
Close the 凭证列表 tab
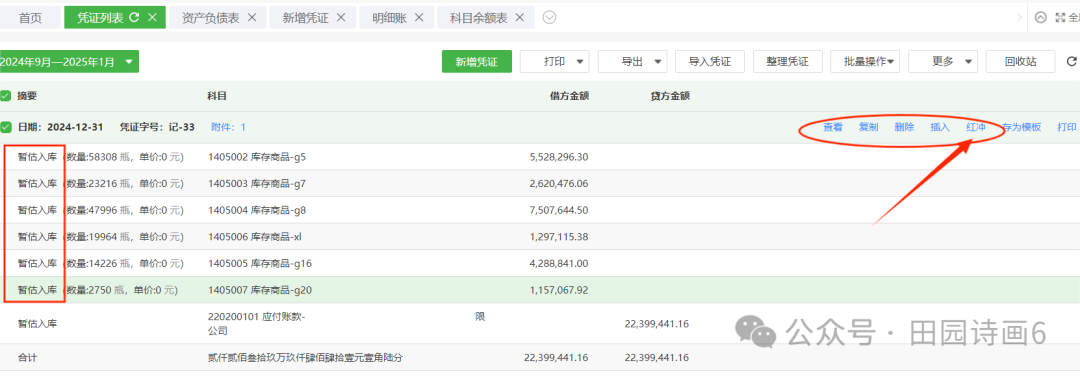pyautogui.click(x=153, y=18)
